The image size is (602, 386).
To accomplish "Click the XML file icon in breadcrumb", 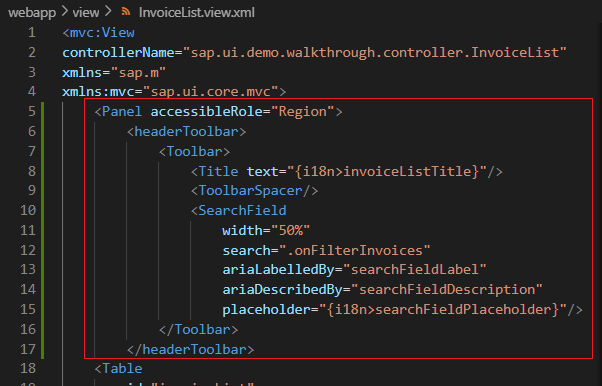I will pyautogui.click(x=126, y=12).
